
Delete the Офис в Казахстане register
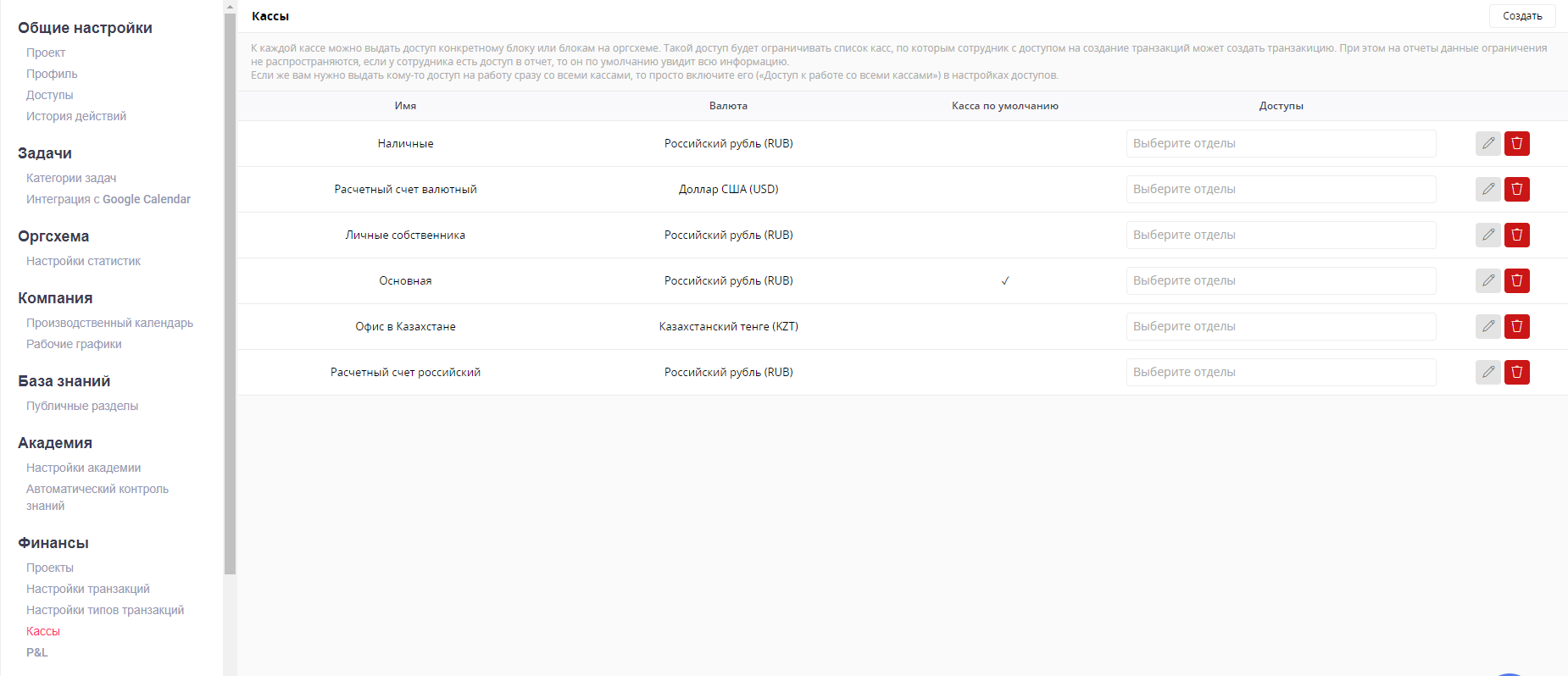tap(1516, 326)
